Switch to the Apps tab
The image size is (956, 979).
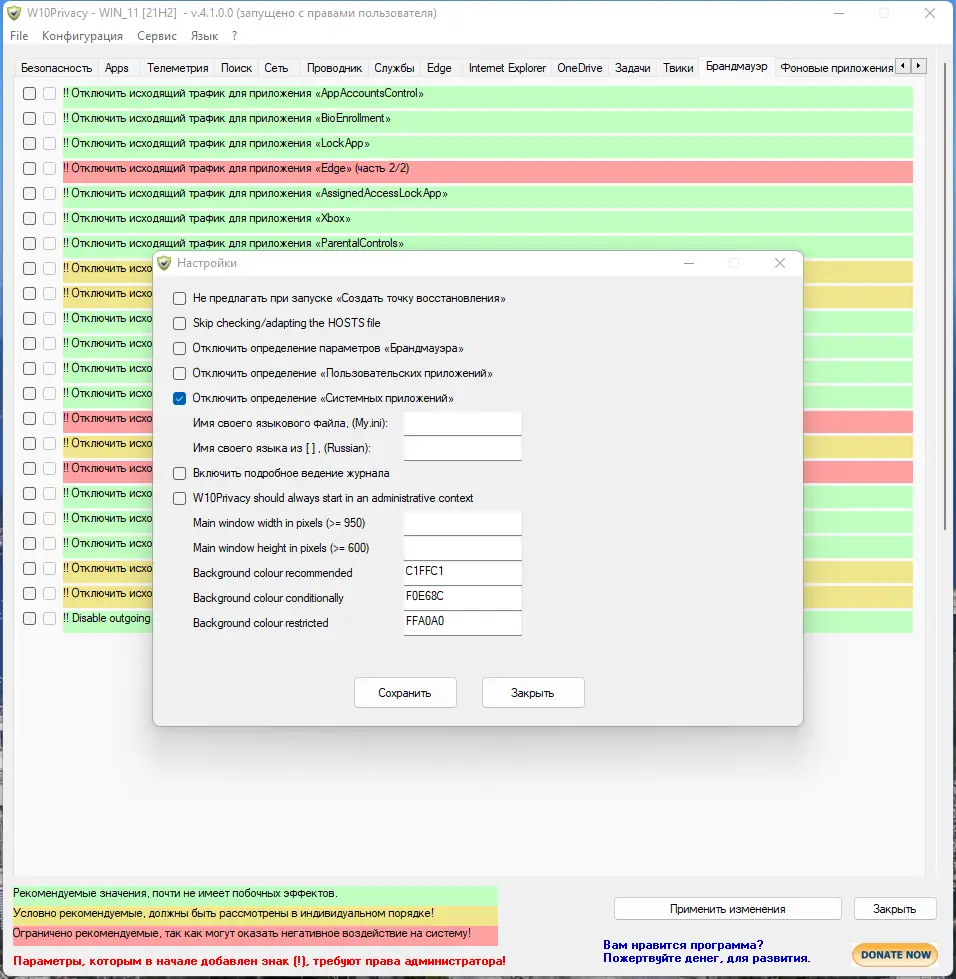[x=117, y=68]
